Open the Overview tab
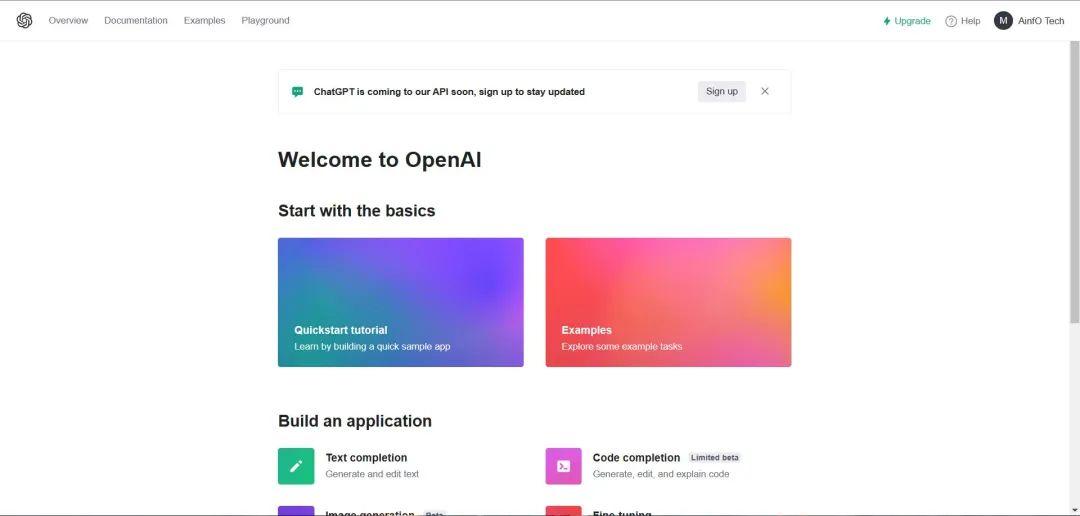The width and height of the screenshot is (1080, 516). tap(68, 21)
